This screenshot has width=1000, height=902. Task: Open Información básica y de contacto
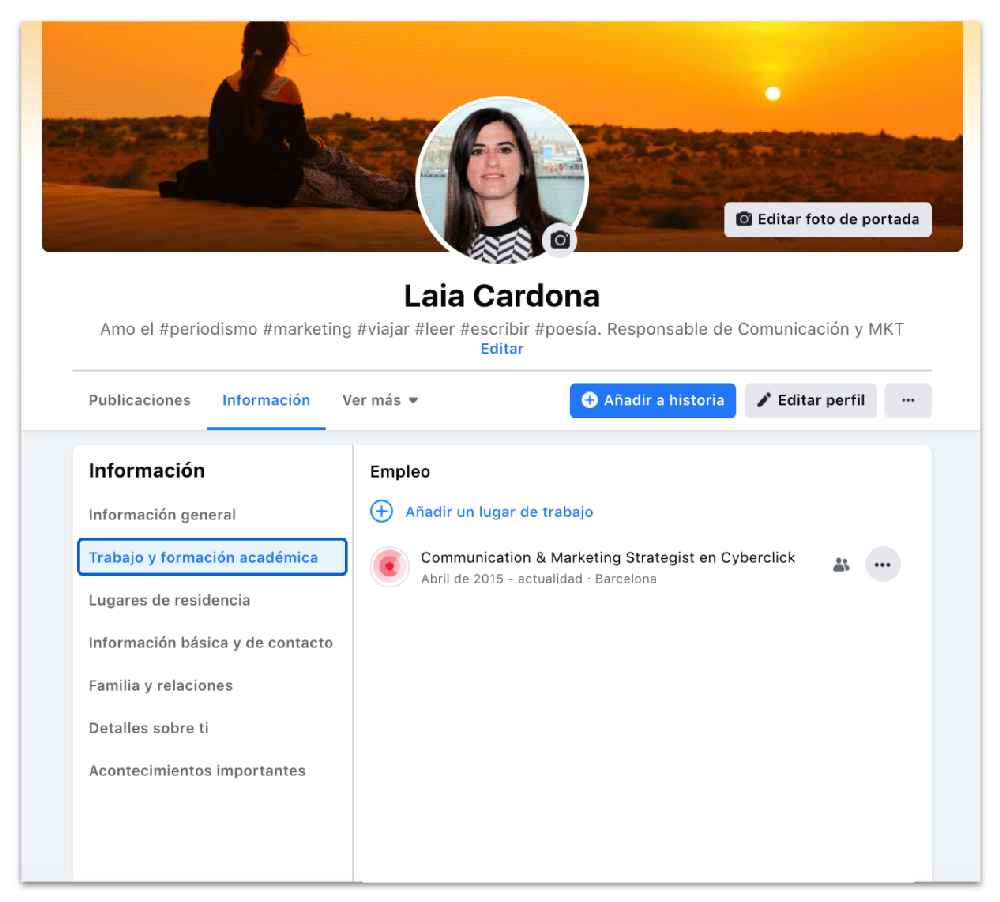tap(210, 643)
